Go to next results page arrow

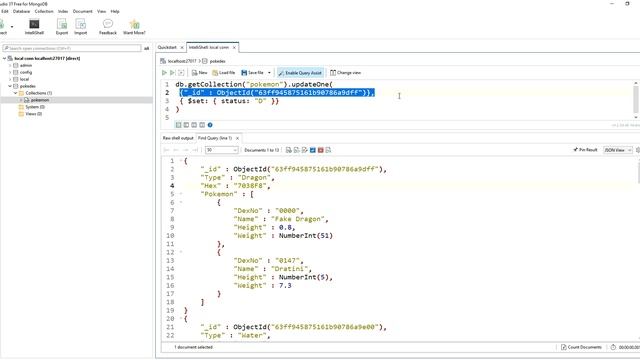[x=185, y=150]
